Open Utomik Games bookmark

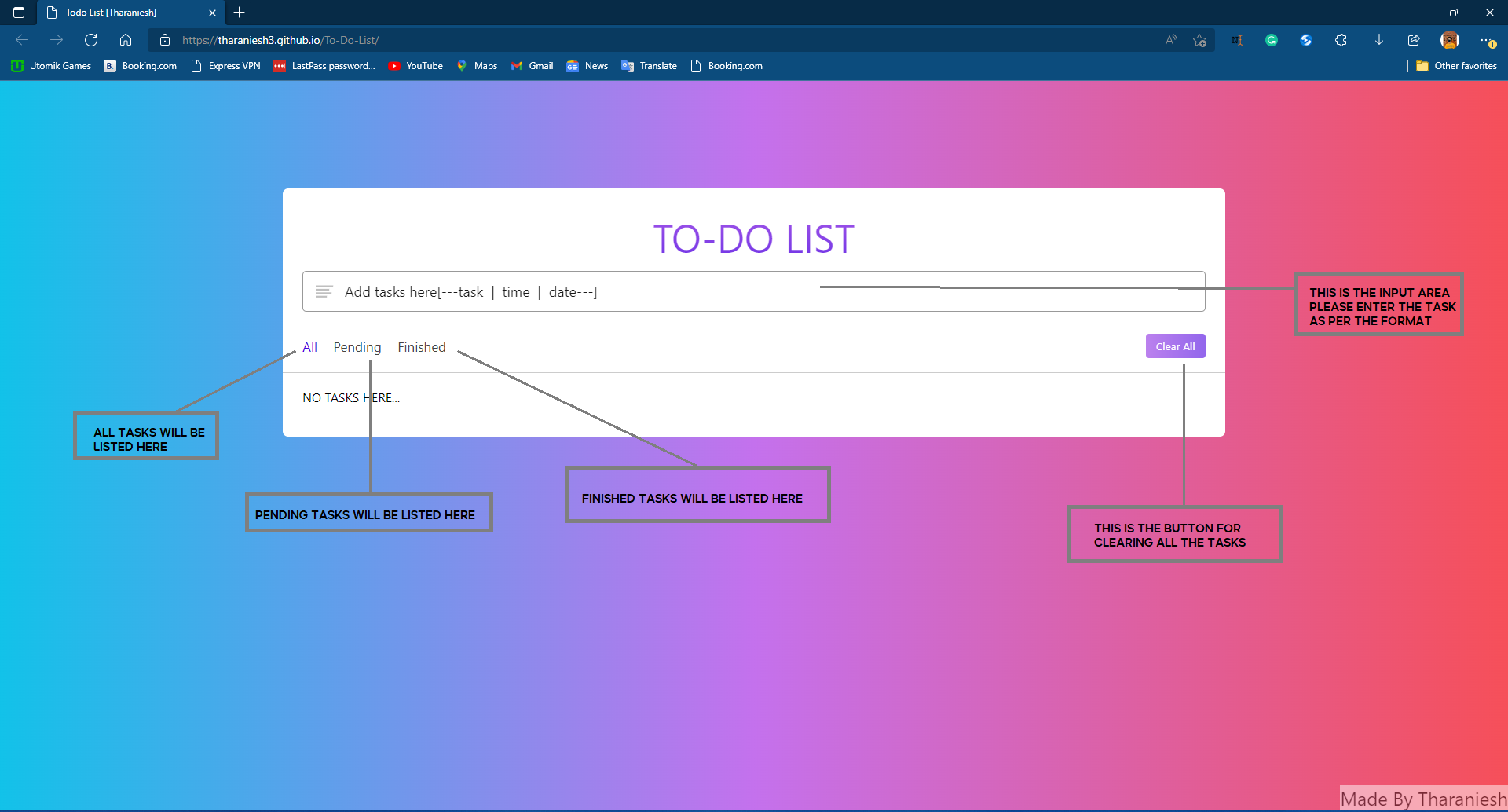[x=51, y=66]
